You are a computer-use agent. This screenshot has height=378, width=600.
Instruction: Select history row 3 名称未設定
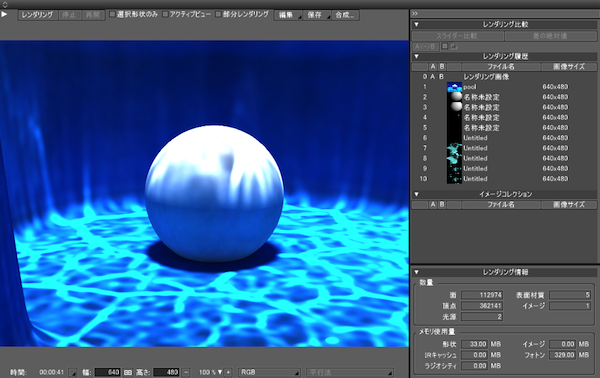coord(504,108)
